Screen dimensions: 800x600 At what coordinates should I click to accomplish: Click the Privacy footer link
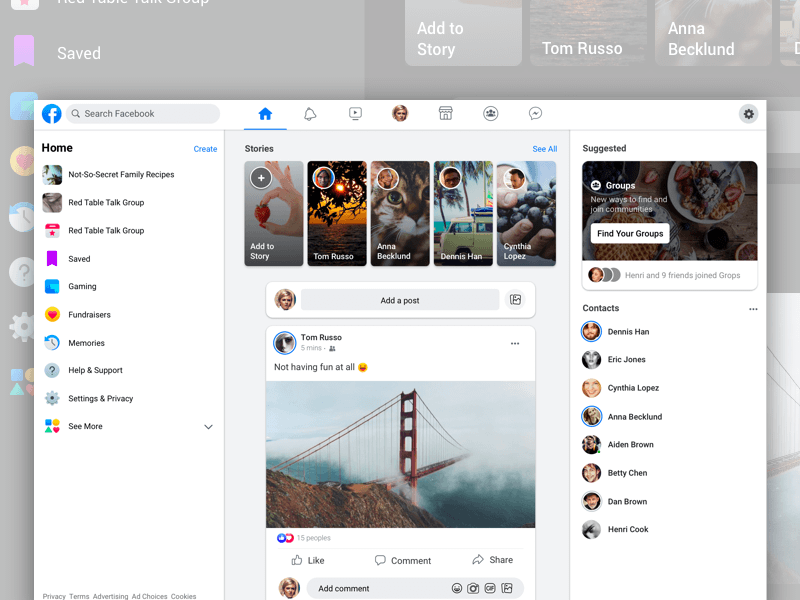point(54,596)
